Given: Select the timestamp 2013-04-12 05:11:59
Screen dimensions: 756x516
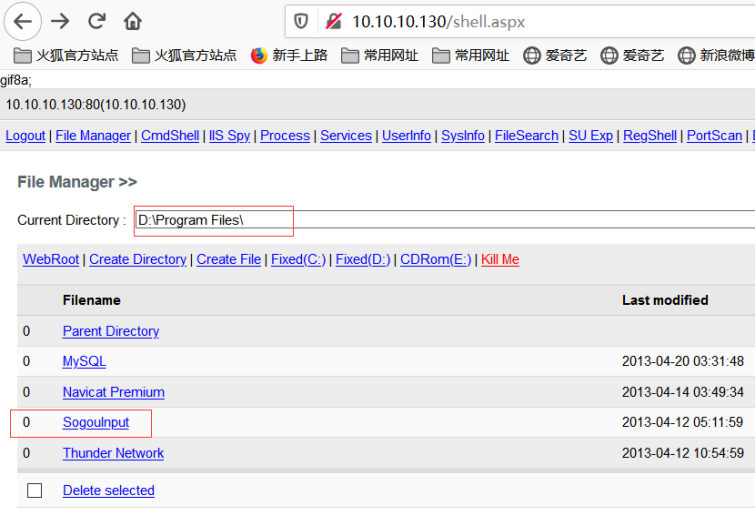Looking at the screenshot, I should (x=682, y=422).
